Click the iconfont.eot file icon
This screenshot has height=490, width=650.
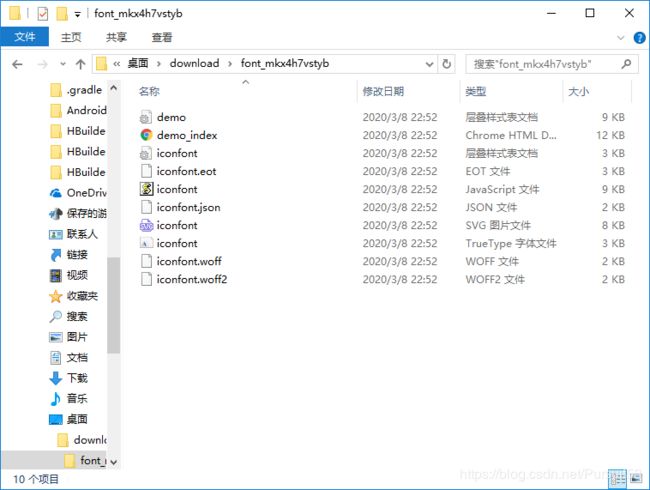click(x=146, y=171)
